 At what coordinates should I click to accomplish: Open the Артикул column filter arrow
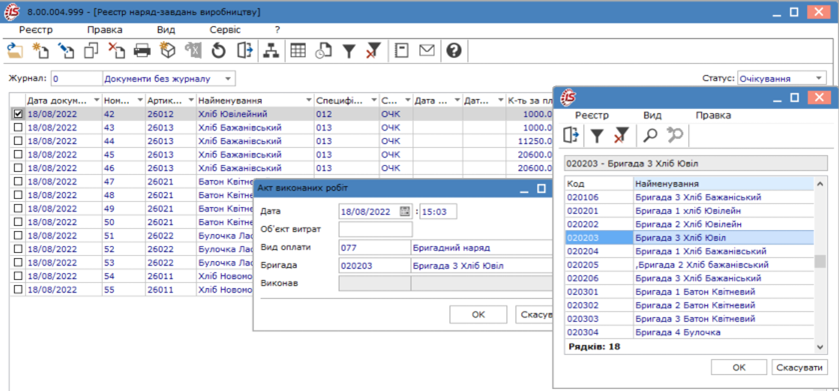coord(191,100)
